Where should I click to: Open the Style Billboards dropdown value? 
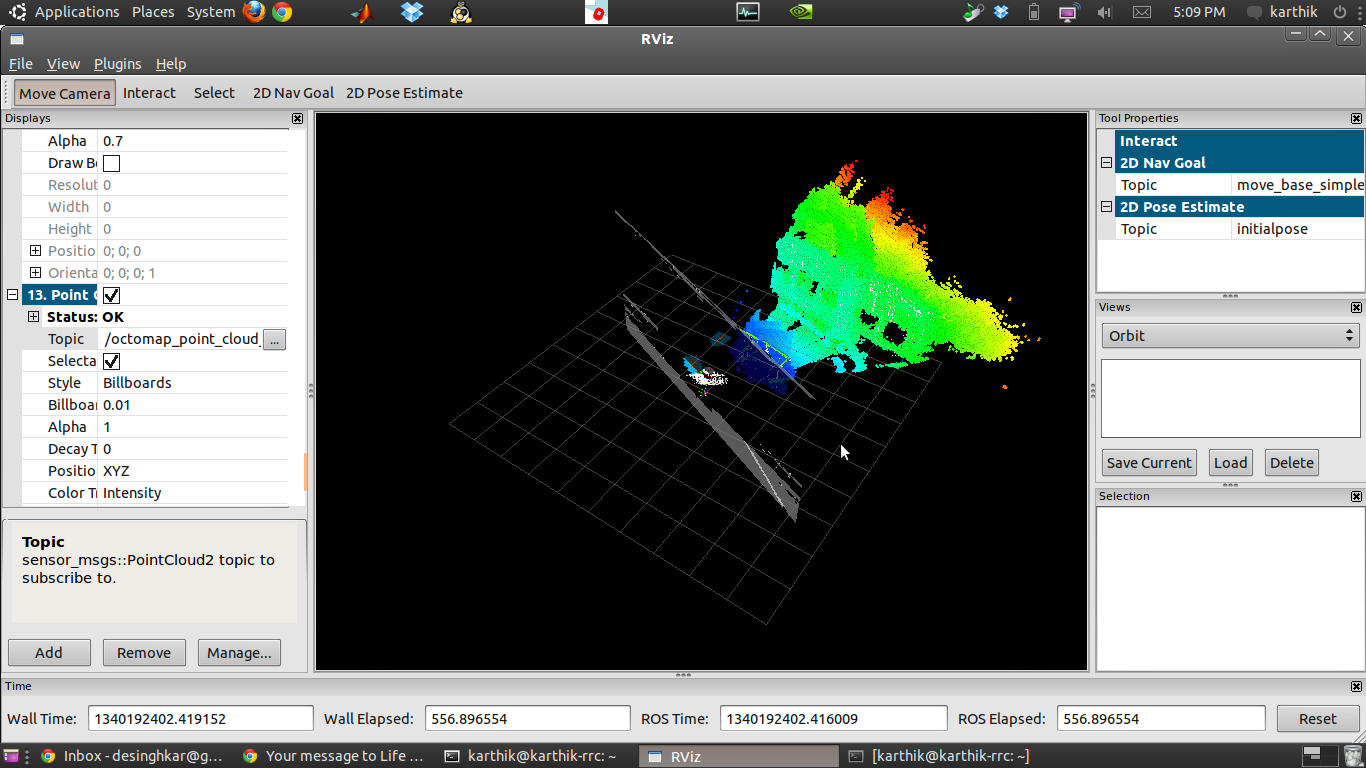(x=193, y=383)
